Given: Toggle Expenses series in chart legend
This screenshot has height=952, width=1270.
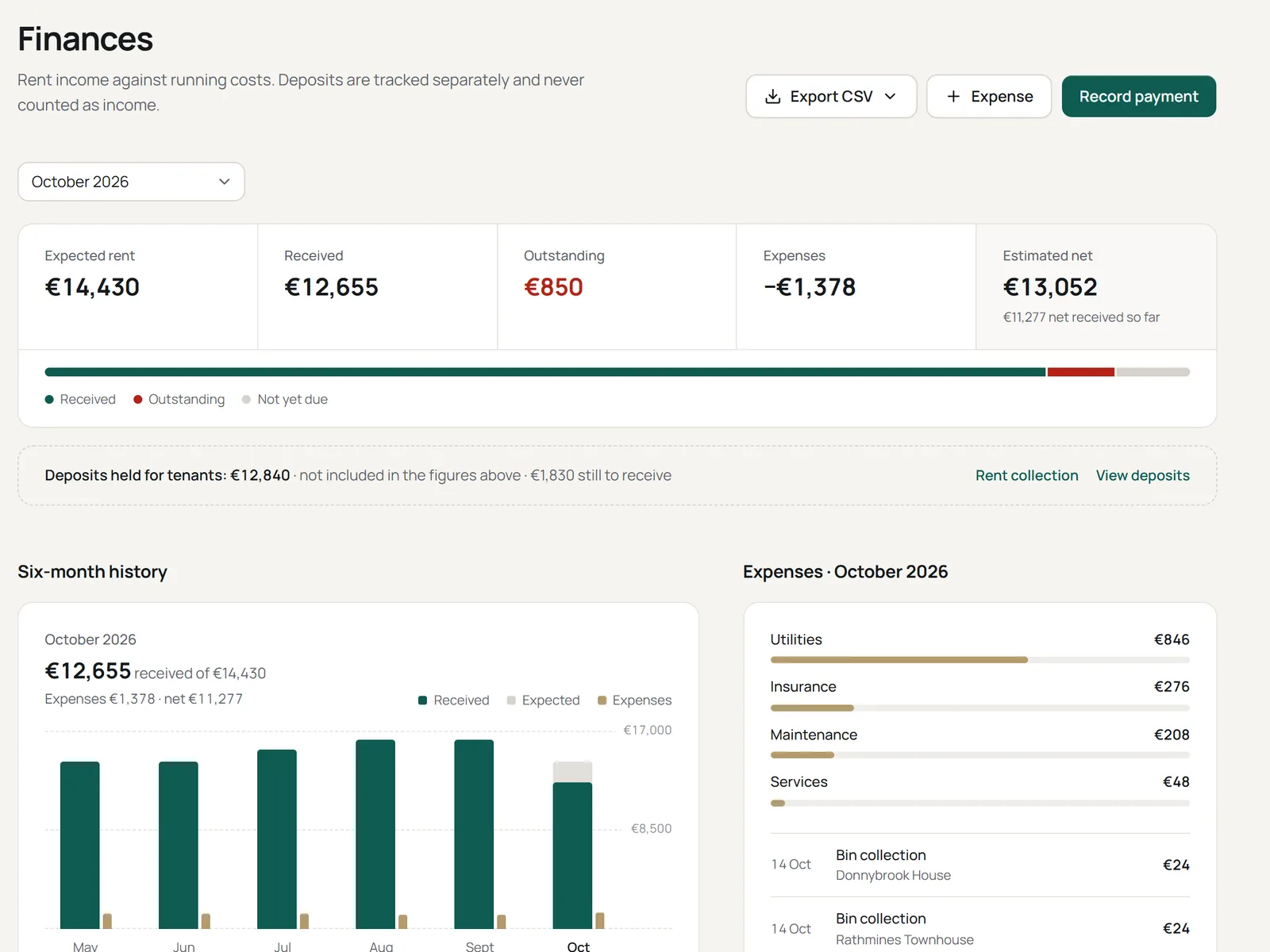Looking at the screenshot, I should [635, 701].
